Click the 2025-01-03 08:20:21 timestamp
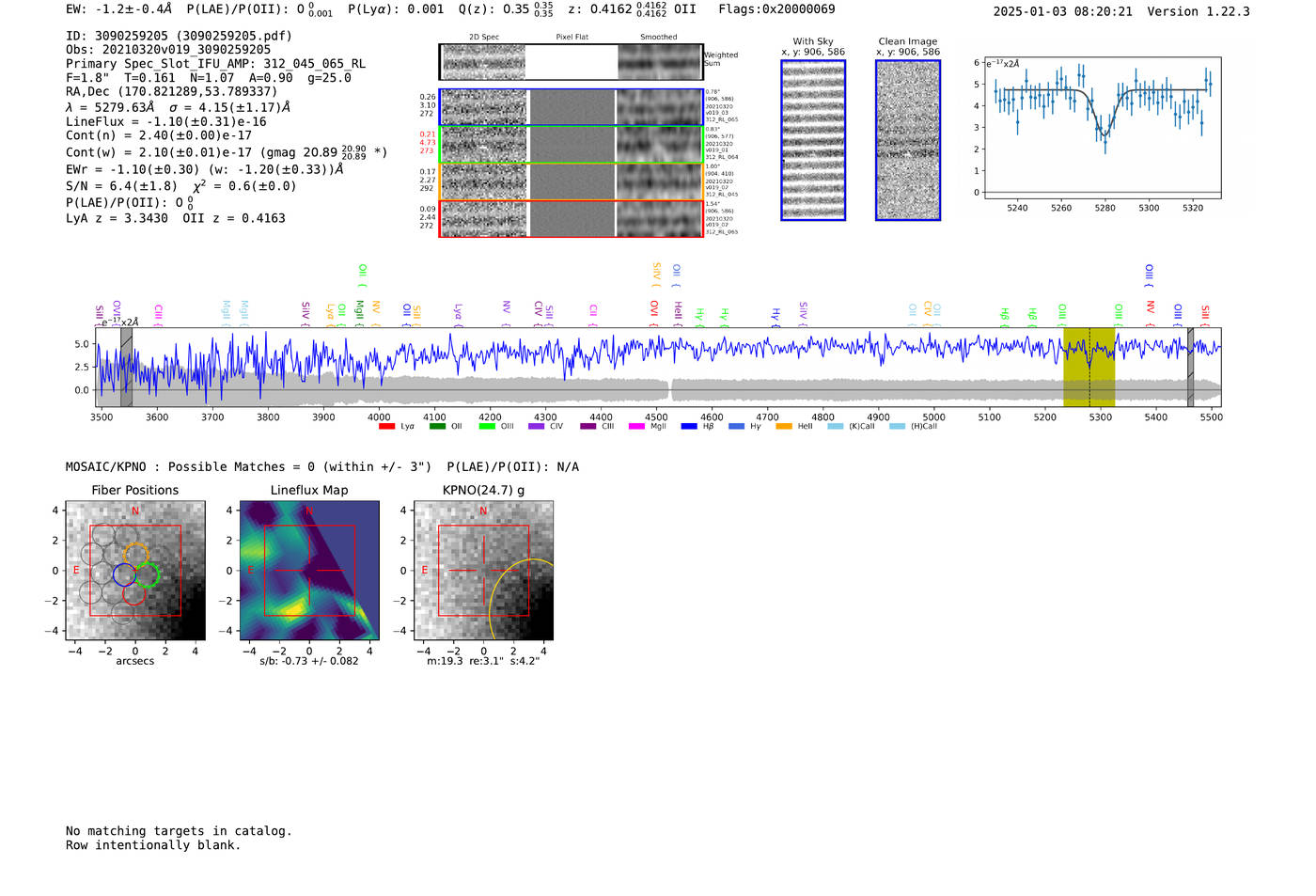The height and width of the screenshot is (896, 1316). (x=1063, y=11)
